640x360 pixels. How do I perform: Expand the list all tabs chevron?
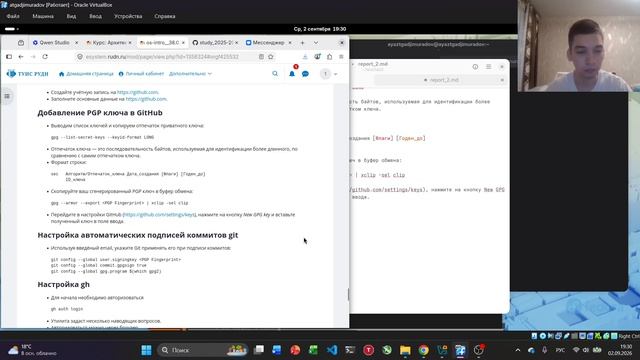click(x=316, y=42)
